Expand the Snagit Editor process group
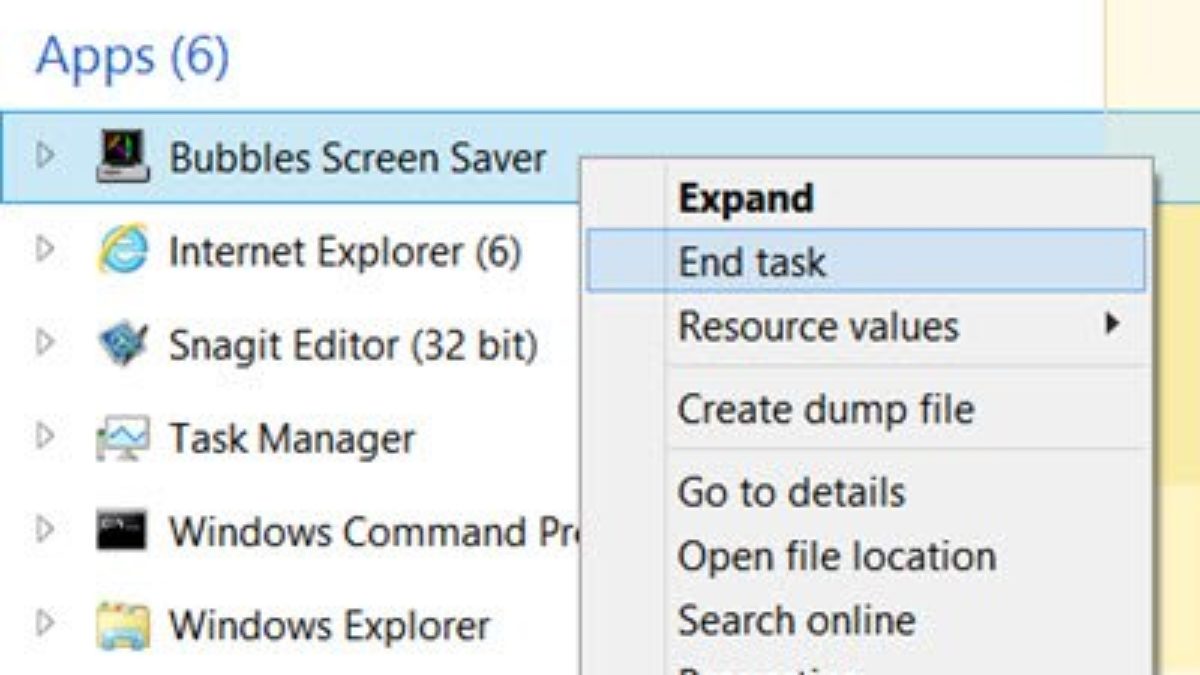 (44, 344)
